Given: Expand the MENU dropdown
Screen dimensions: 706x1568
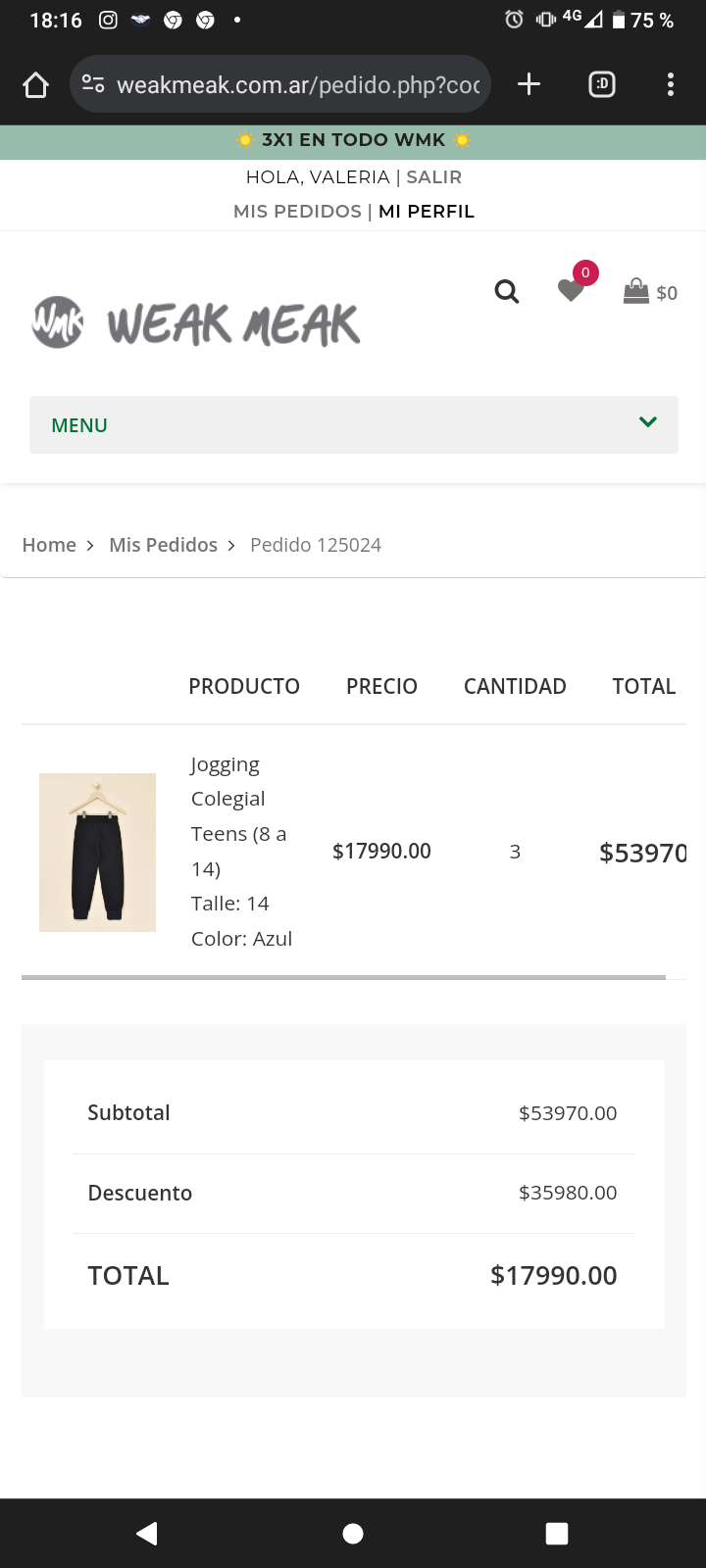Looking at the screenshot, I should coord(353,424).
